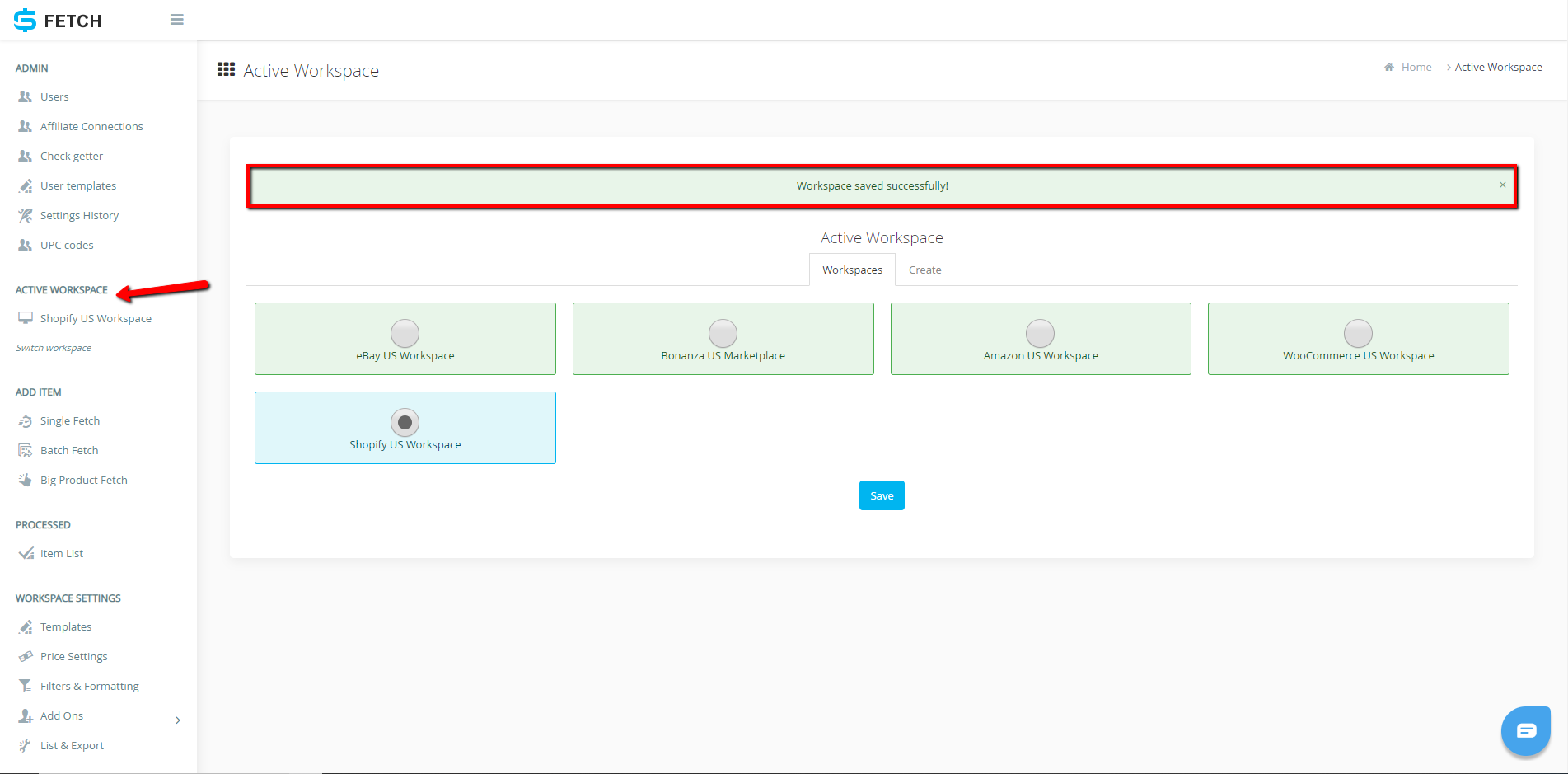Click the grid icon beside Active Workspace title
The image size is (1568, 774).
[226, 69]
